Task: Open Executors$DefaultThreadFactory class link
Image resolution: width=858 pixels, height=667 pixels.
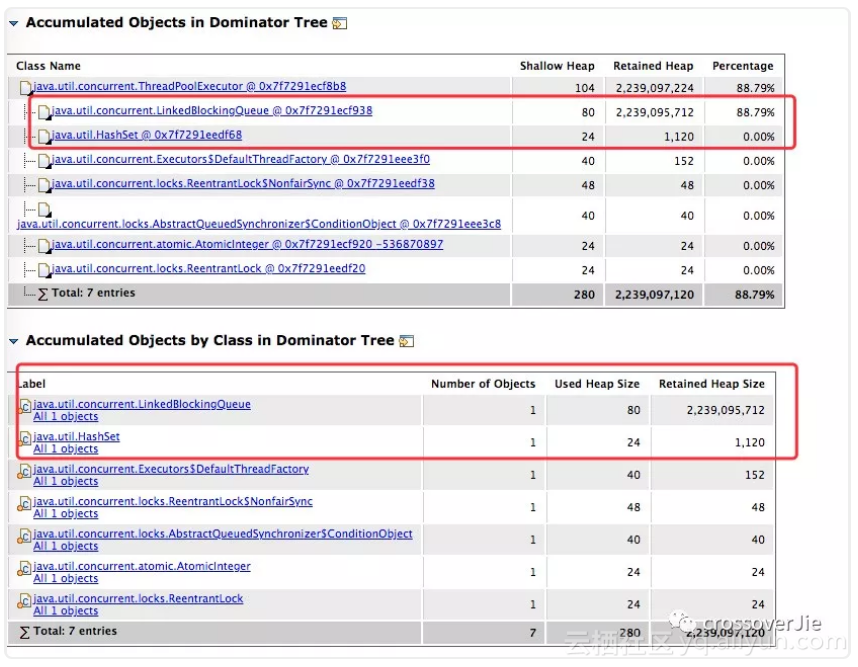Action: (x=171, y=469)
